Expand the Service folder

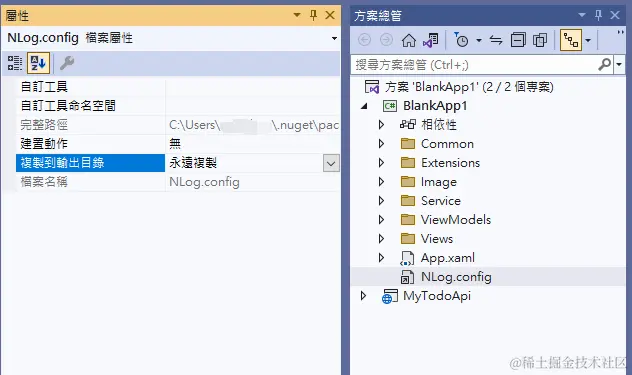[x=381, y=200]
